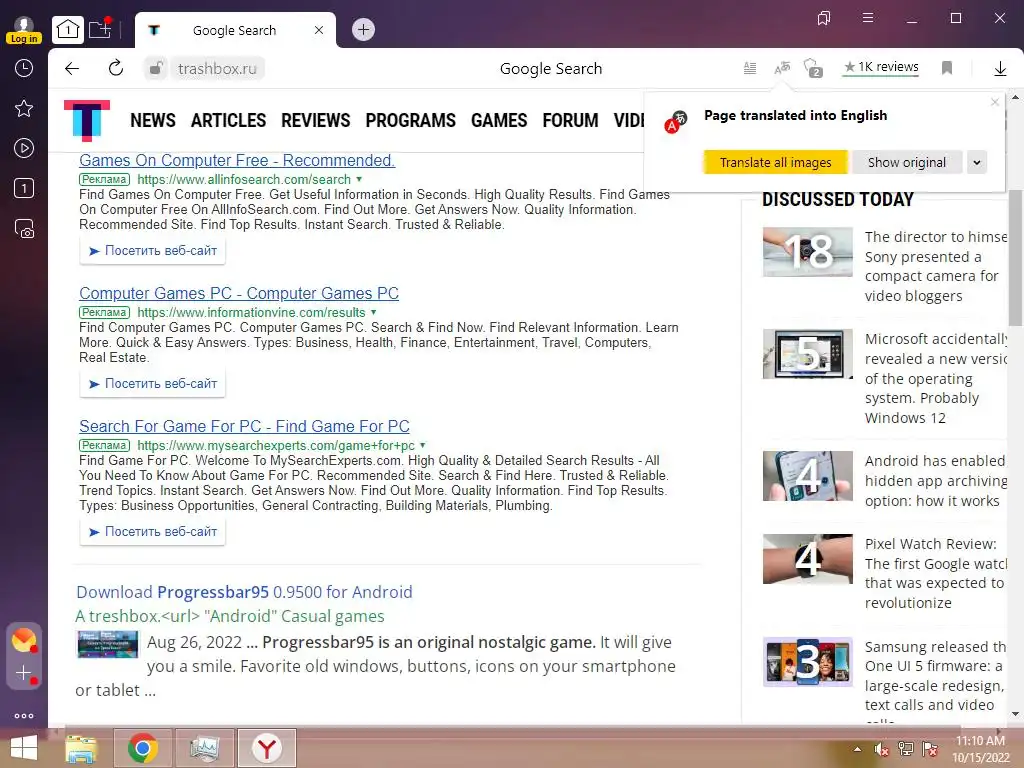Open the tabs counter icon in sidebar

coord(24,189)
